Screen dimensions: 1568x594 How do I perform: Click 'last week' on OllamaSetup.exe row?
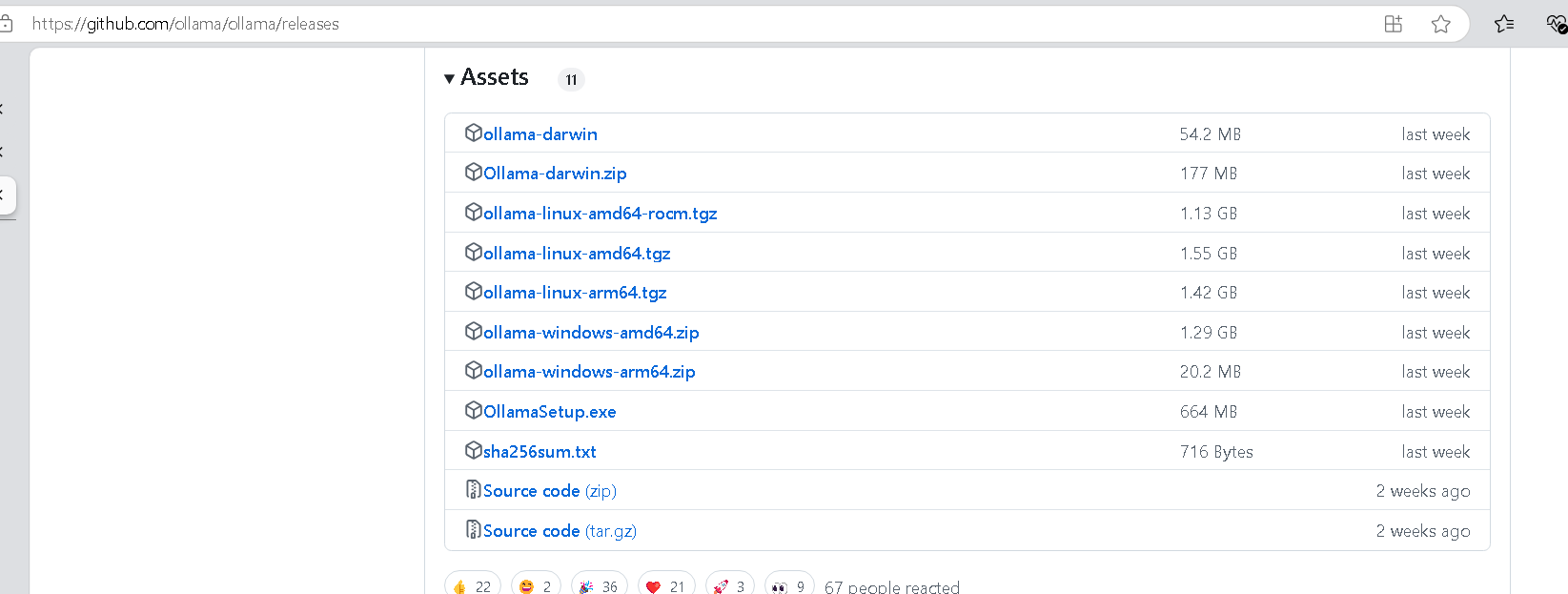click(1436, 412)
